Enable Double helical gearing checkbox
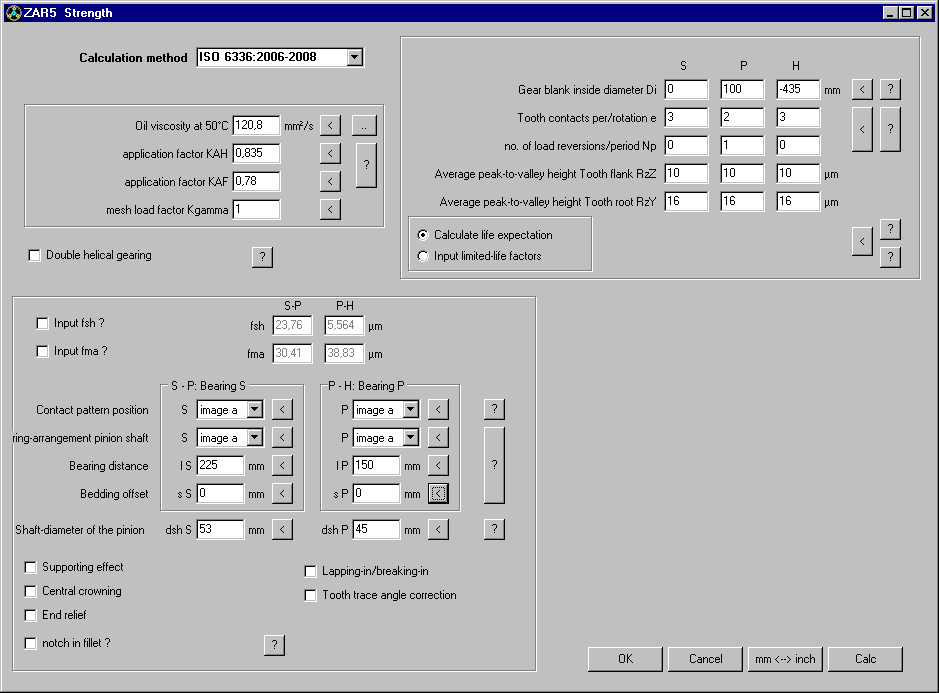Viewport: 939px width, 693px height. 36,256
